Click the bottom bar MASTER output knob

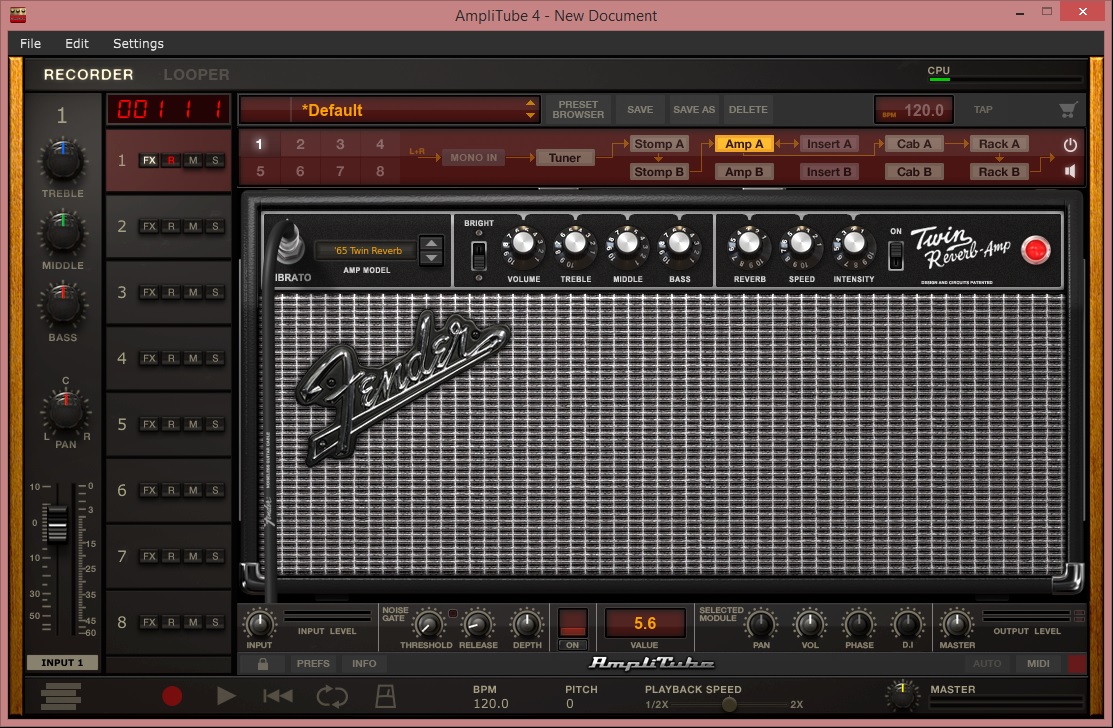pos(902,695)
